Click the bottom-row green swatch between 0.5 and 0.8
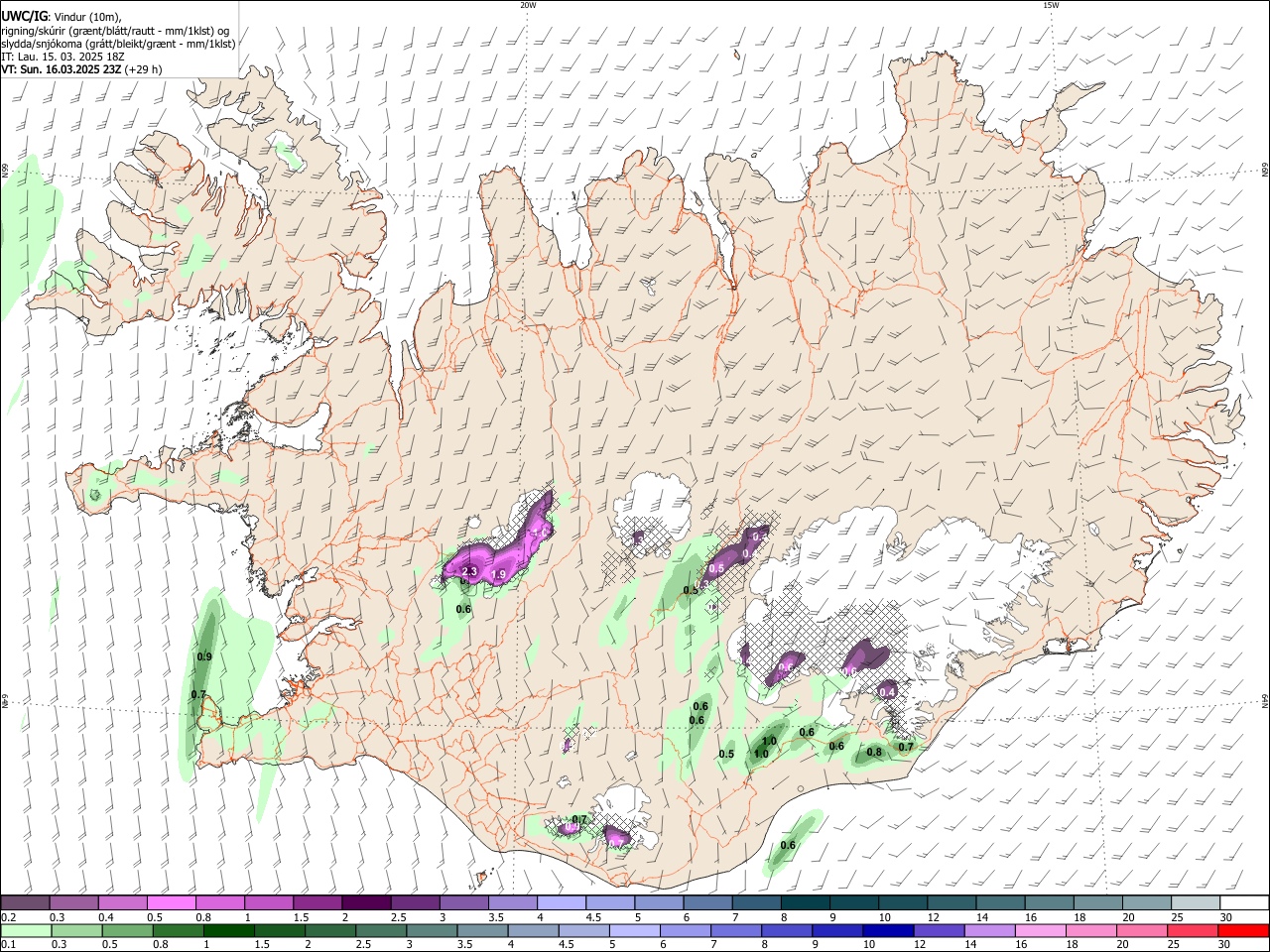This screenshot has height=952, width=1270. click(127, 931)
